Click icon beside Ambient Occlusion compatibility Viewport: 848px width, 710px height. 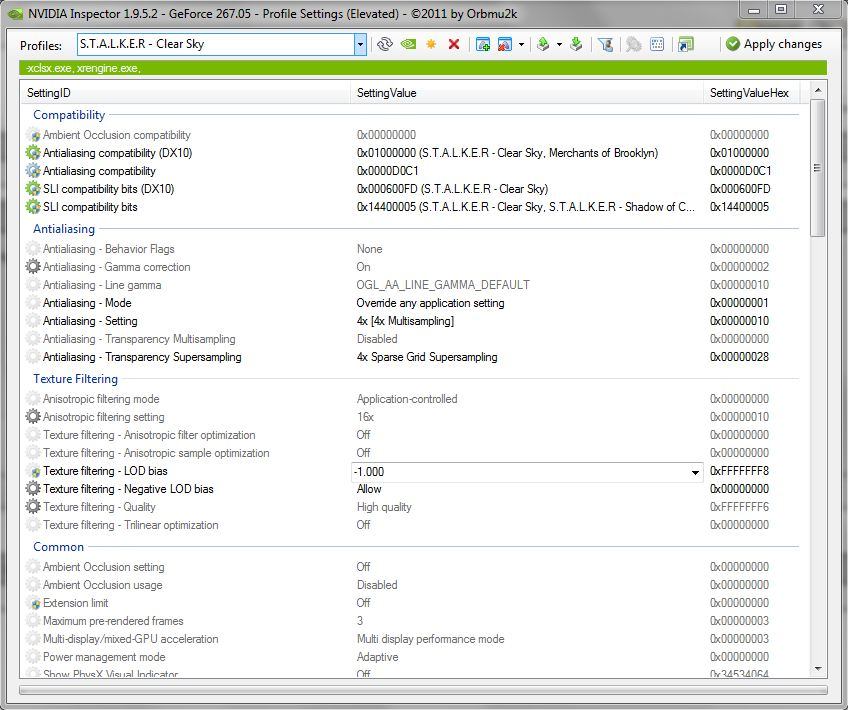(34, 135)
